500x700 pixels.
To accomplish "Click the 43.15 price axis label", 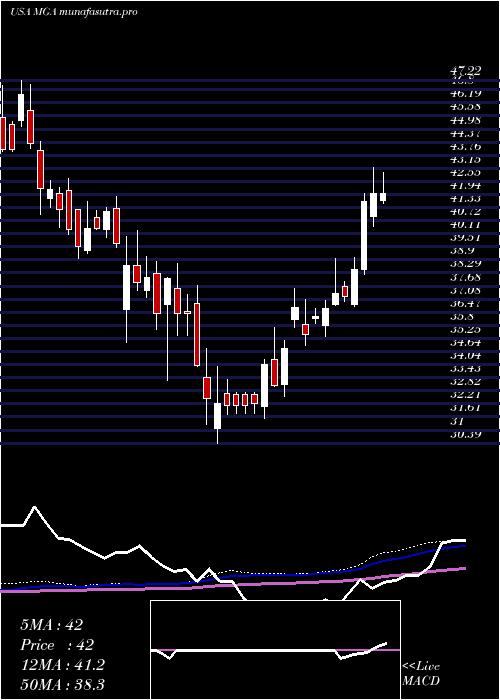I will point(465,159).
